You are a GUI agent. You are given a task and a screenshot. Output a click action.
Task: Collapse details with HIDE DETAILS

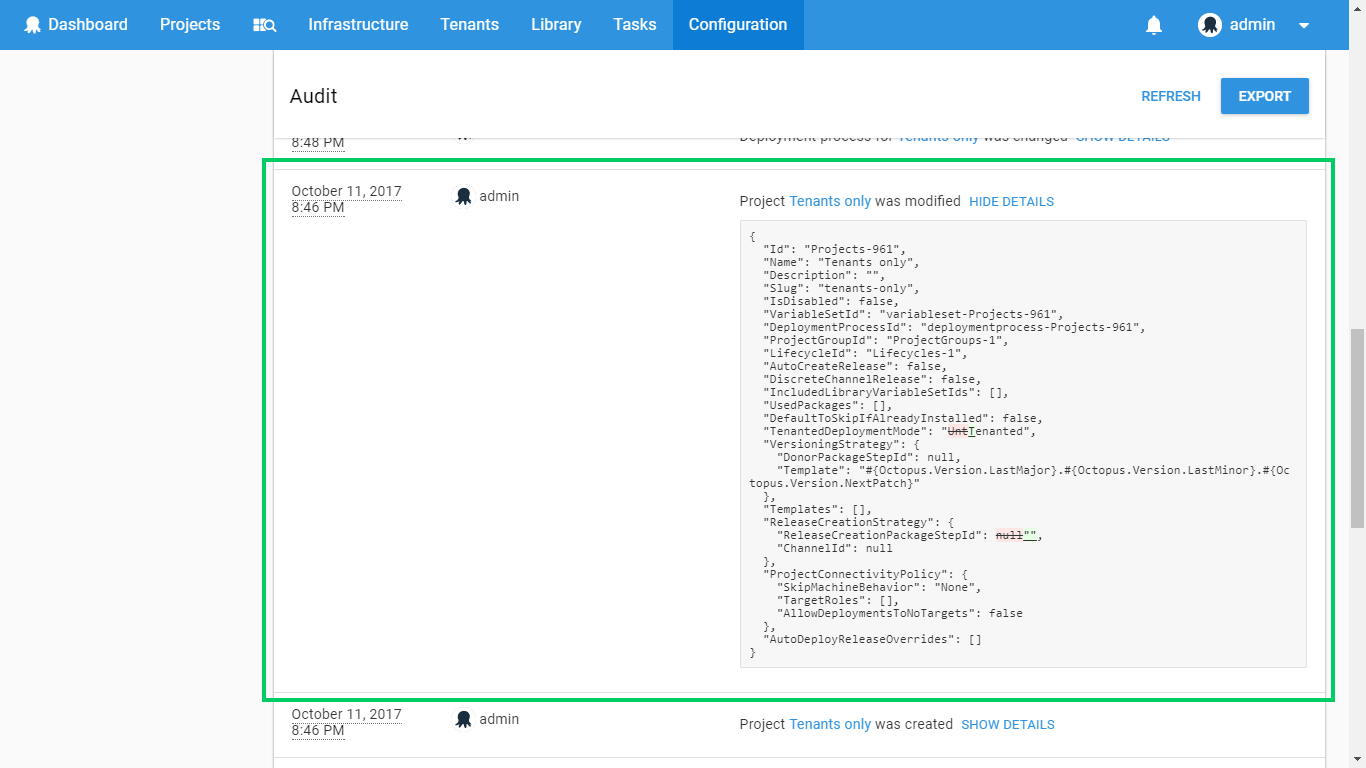(1011, 202)
